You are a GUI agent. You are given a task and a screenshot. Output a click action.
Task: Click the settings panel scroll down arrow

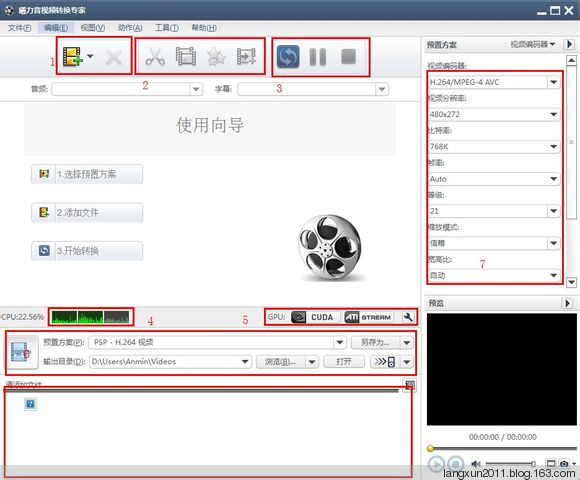pyautogui.click(x=571, y=282)
